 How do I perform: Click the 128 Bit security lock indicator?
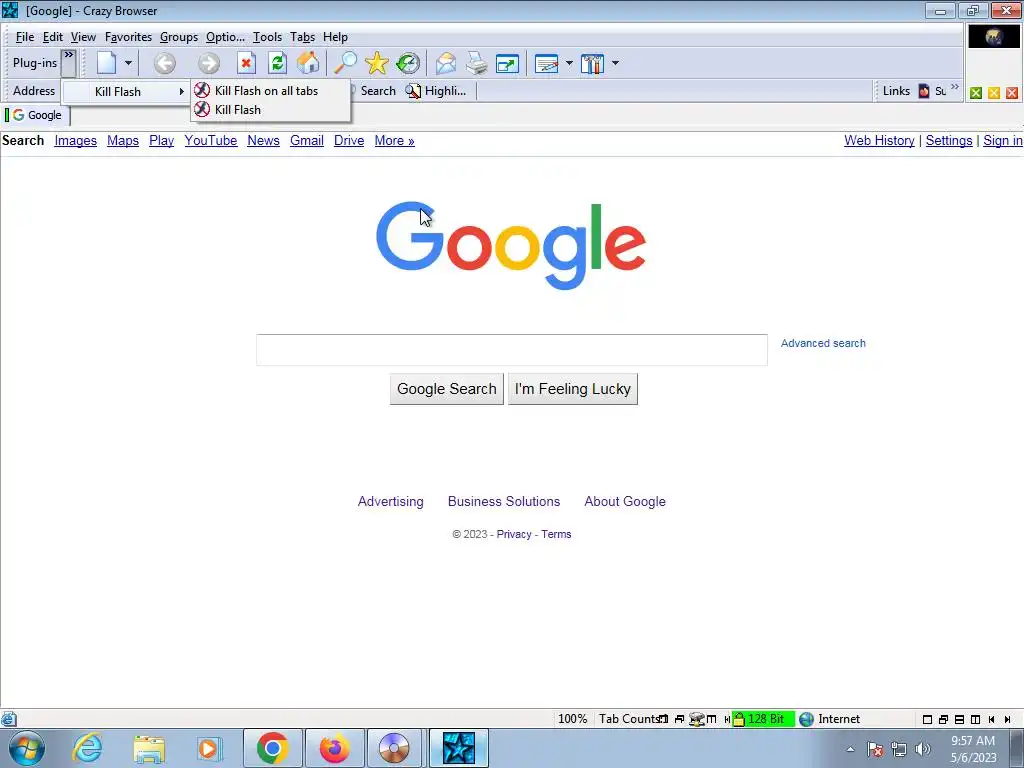[763, 719]
